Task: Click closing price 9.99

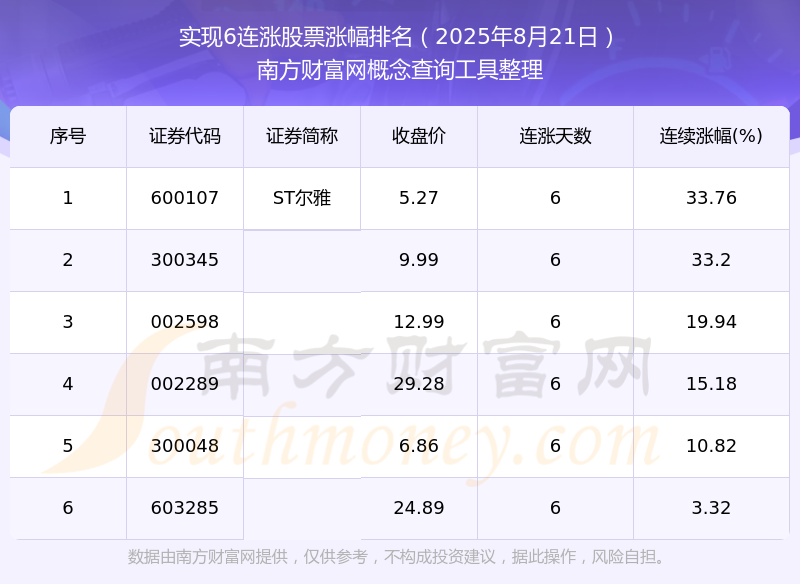Action: [x=419, y=260]
